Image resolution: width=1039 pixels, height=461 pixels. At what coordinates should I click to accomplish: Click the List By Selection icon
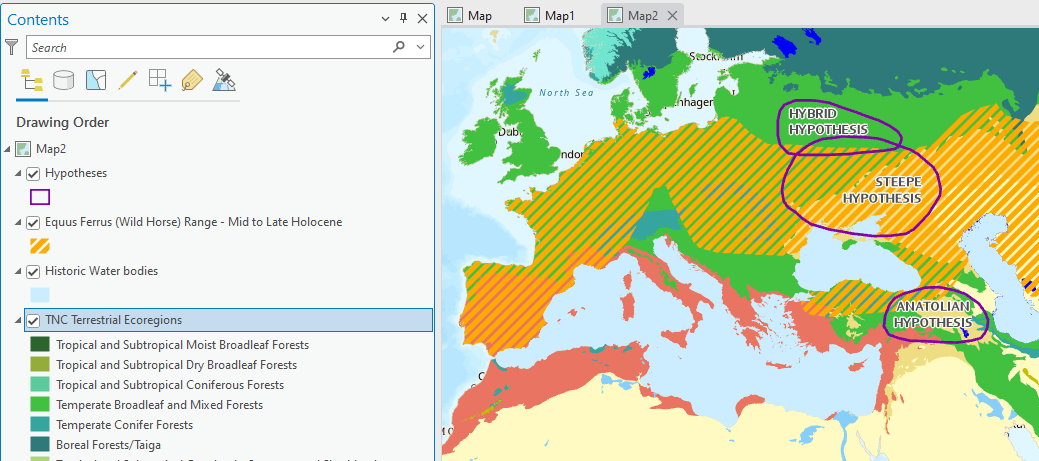click(96, 81)
